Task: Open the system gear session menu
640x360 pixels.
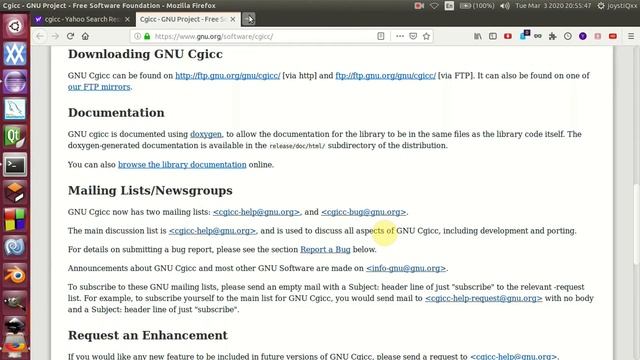Action: 601,6
